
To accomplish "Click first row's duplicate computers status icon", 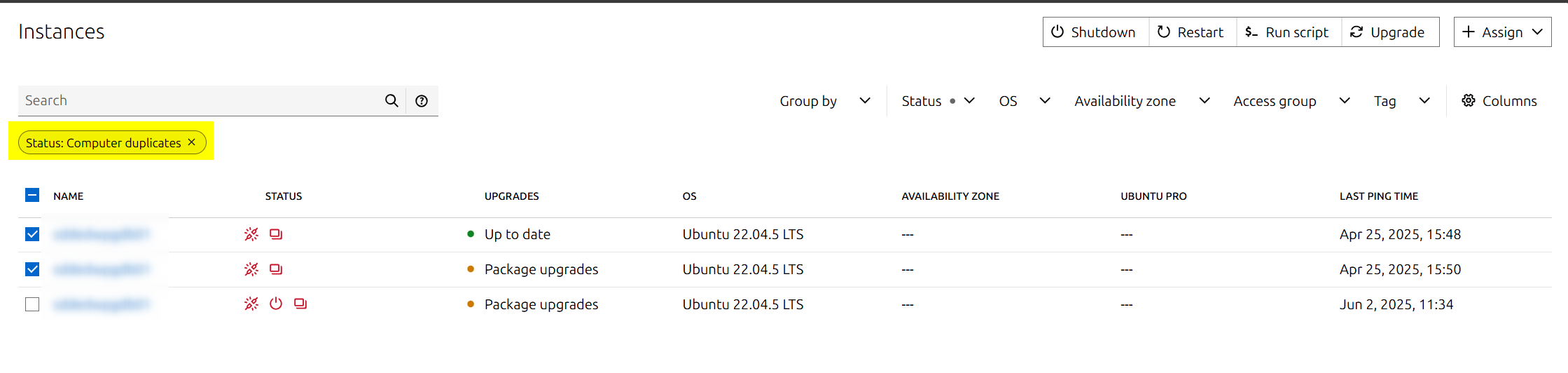I will coord(276,234).
